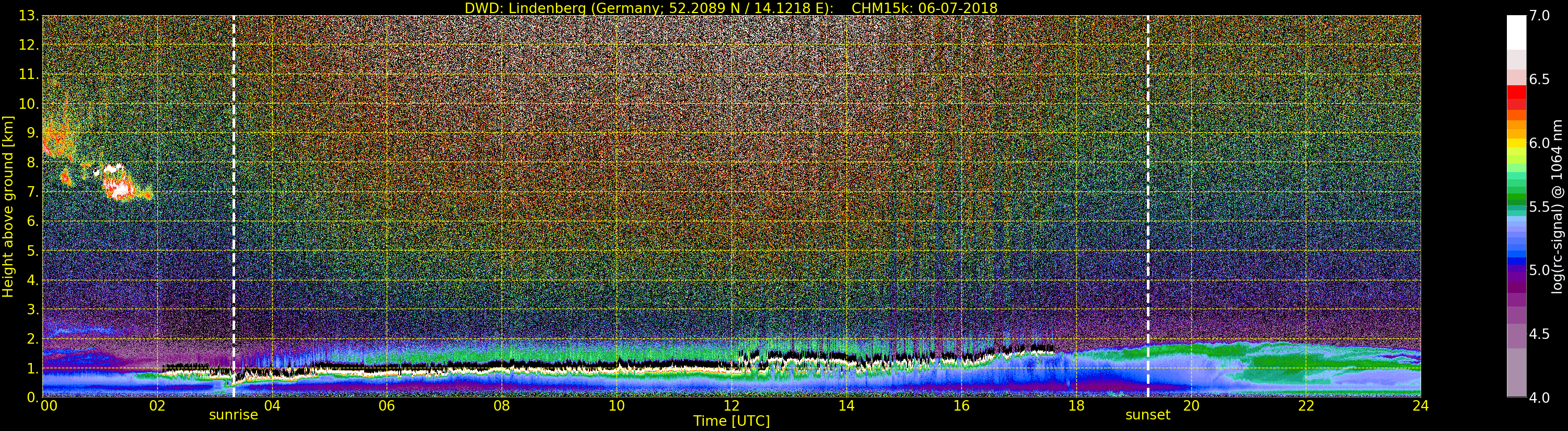Click the '02' time tick label
The image size is (1568, 431).
point(157,406)
